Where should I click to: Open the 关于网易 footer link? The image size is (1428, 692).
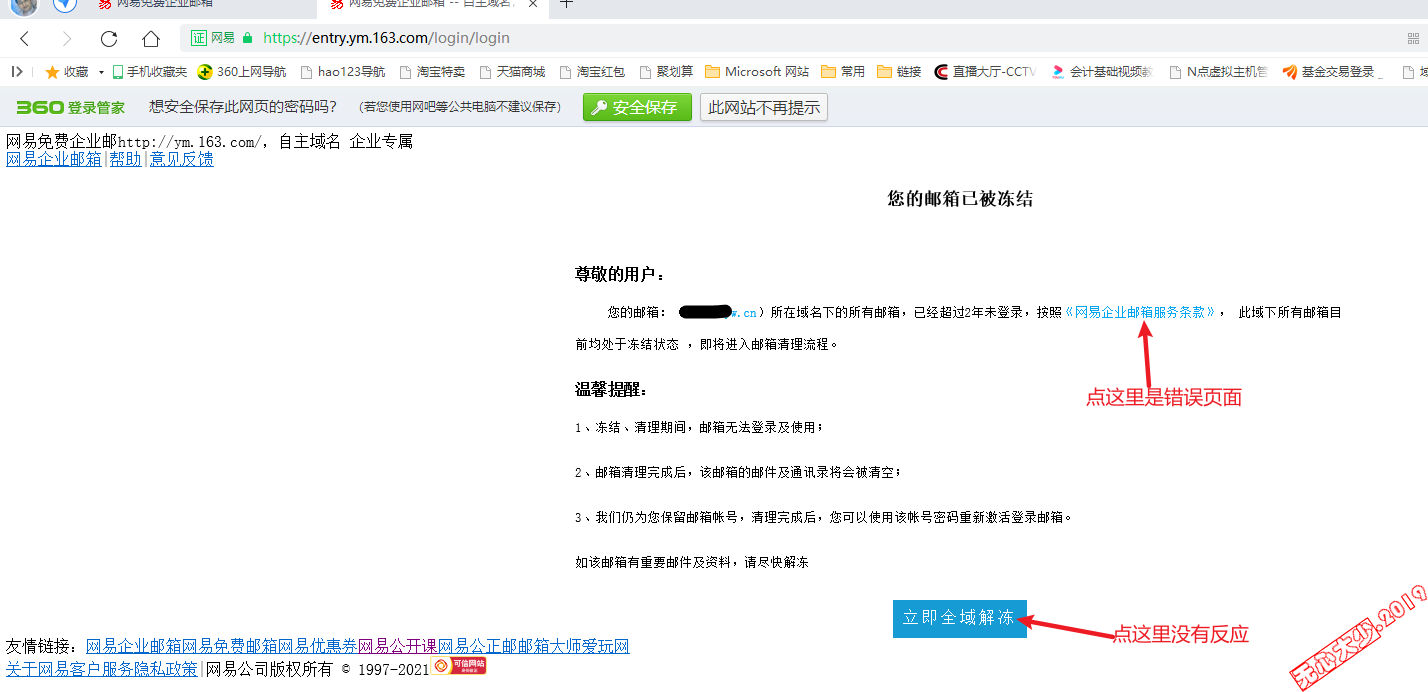click(x=38, y=669)
